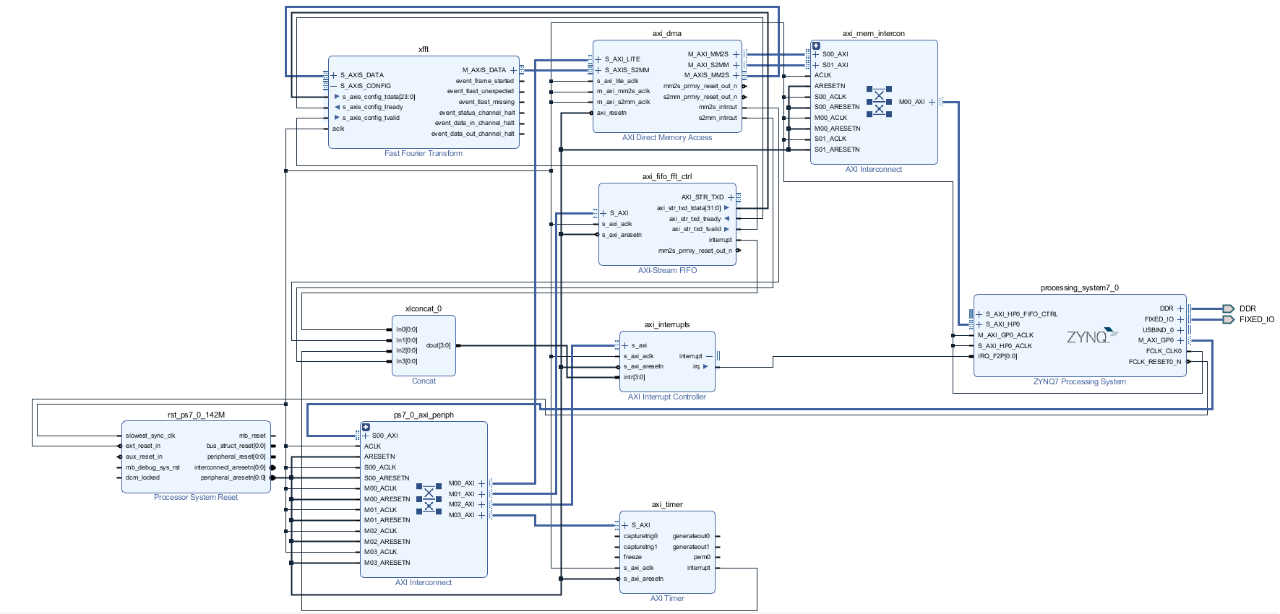Image resolution: width=1280 pixels, height=614 pixels.
Task: Click the AXI Interrupt Controller label
Action: click(667, 397)
